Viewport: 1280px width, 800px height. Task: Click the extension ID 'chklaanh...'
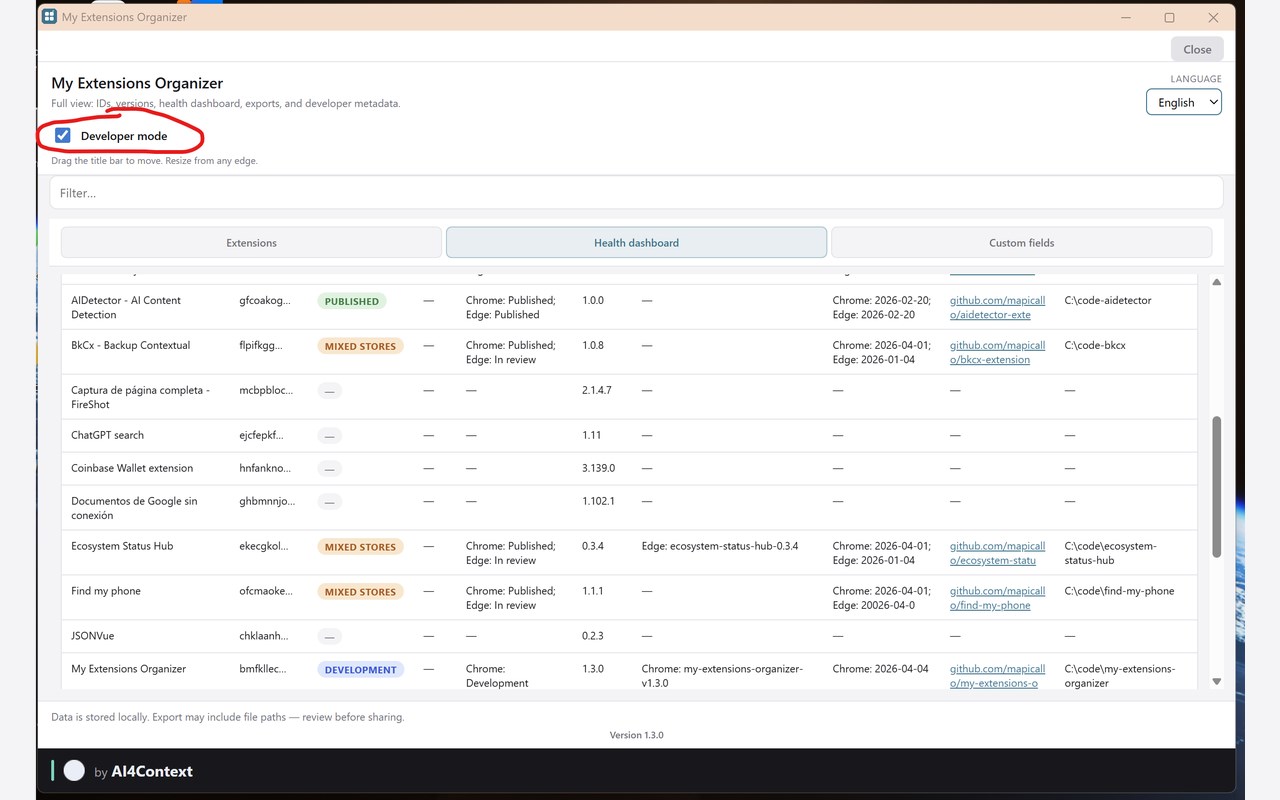pyautogui.click(x=264, y=636)
